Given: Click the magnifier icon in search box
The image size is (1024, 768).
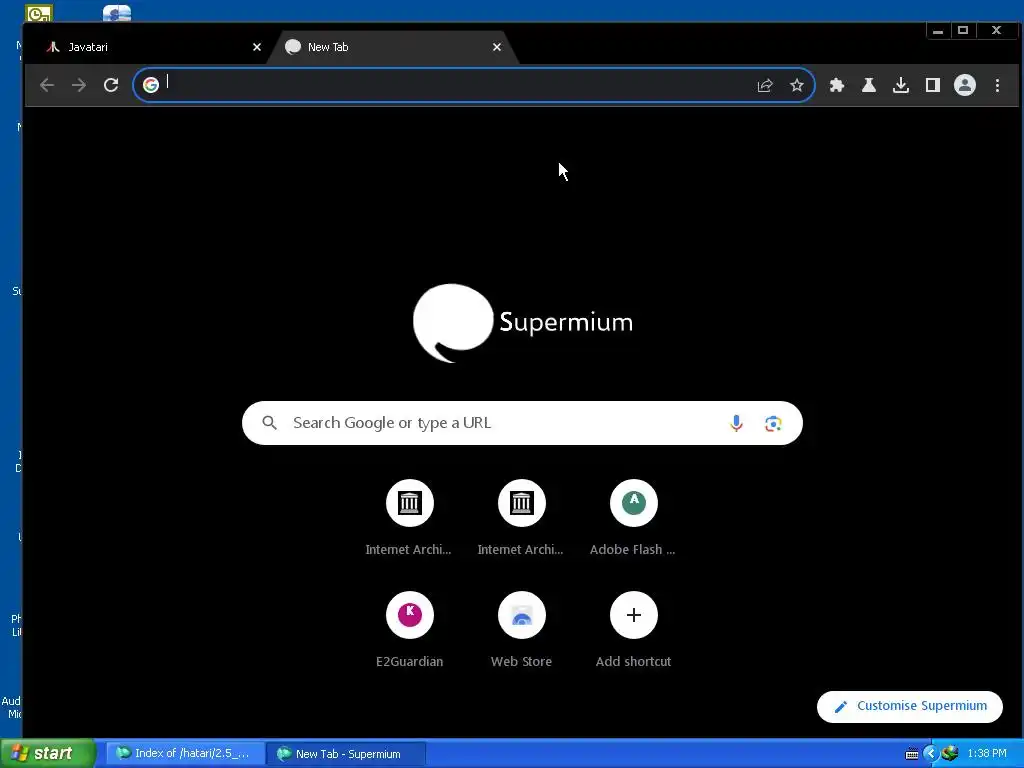Looking at the screenshot, I should click(269, 423).
